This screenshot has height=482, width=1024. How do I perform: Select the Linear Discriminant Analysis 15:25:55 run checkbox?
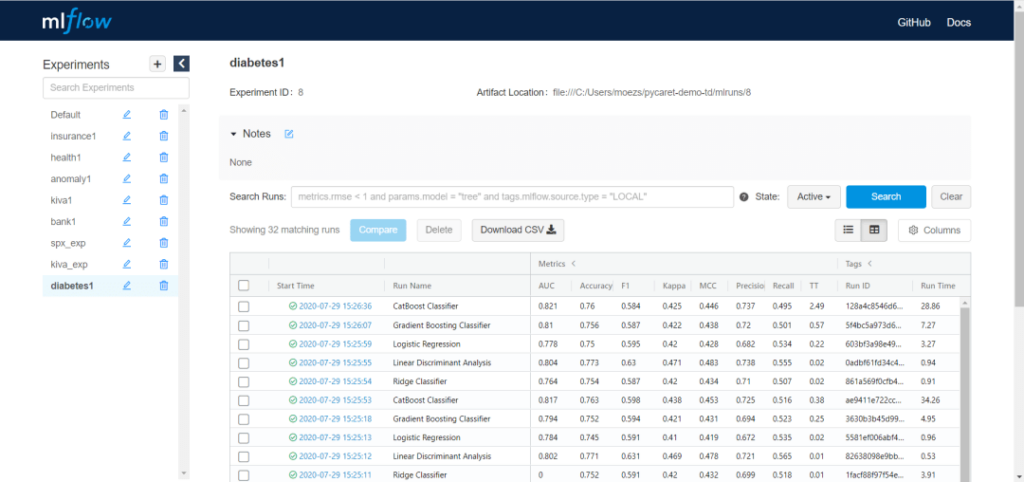(x=243, y=362)
